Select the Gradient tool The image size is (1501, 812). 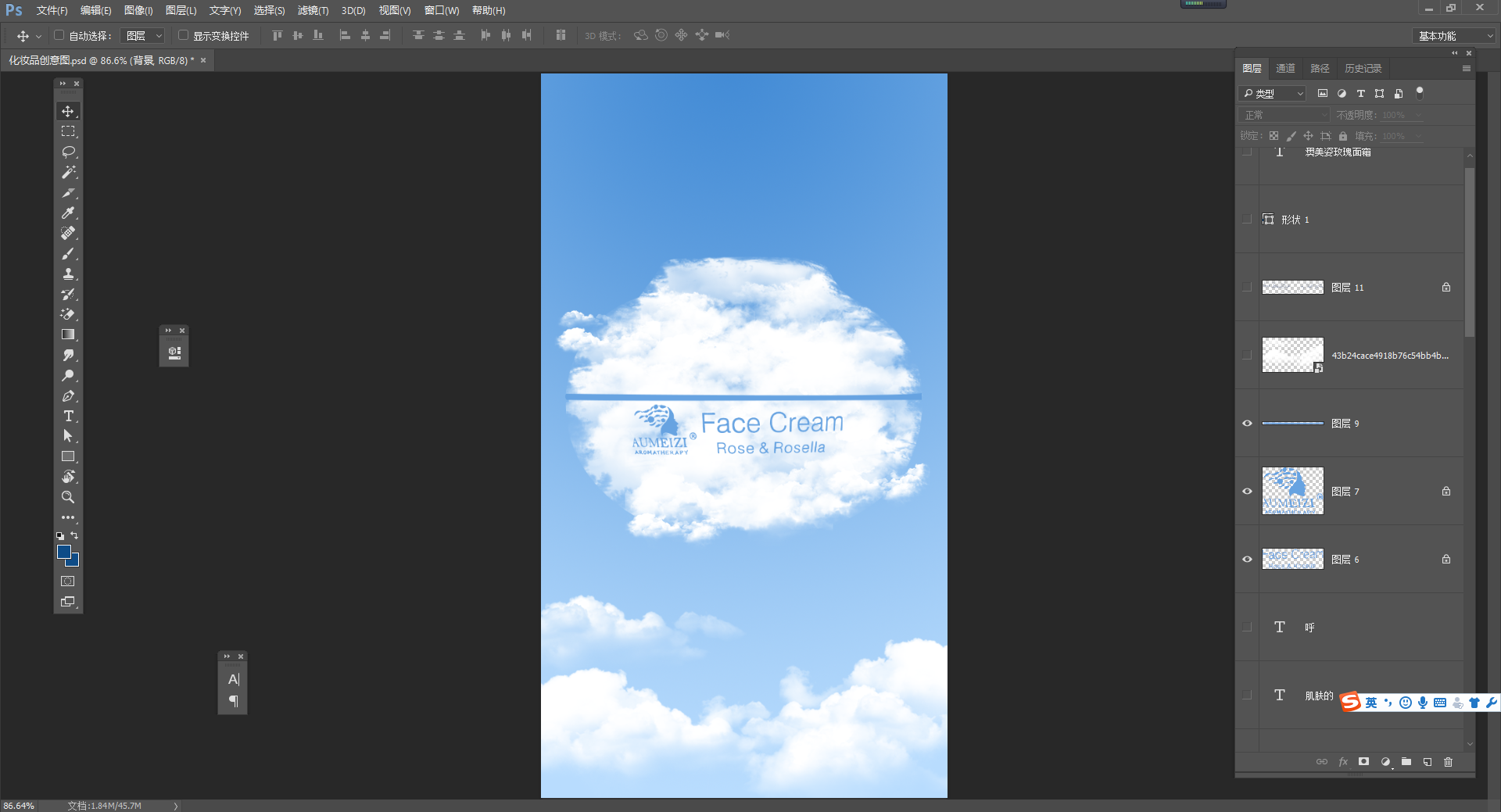(x=68, y=334)
